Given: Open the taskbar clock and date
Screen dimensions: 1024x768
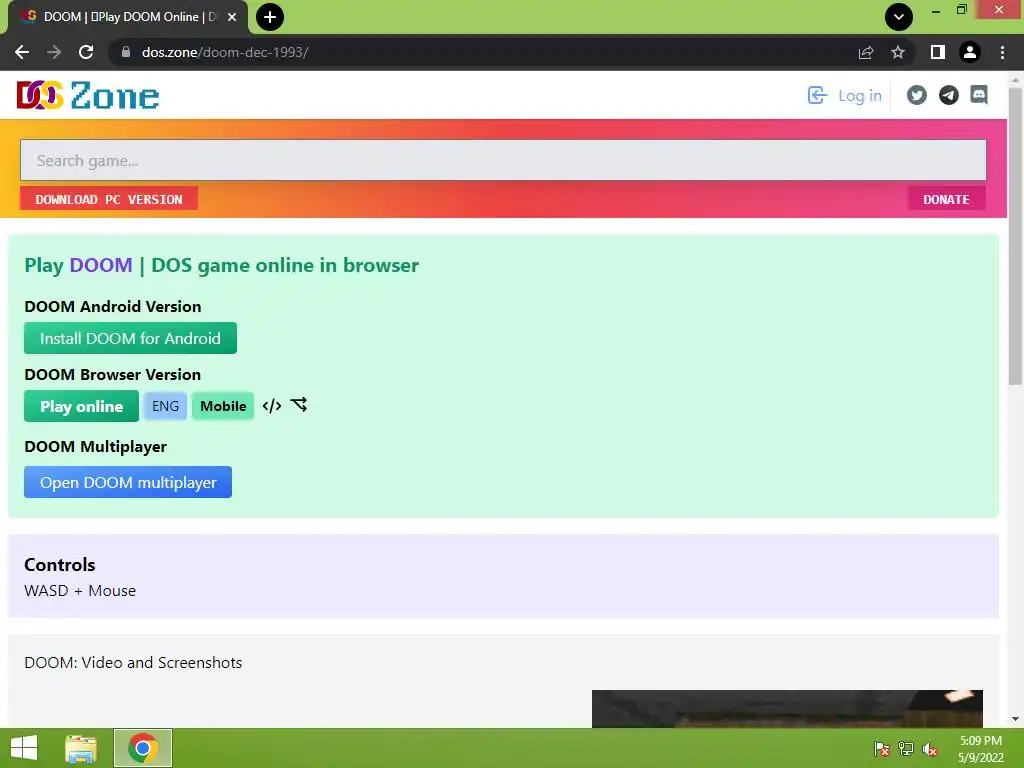Looking at the screenshot, I should click(980, 749).
